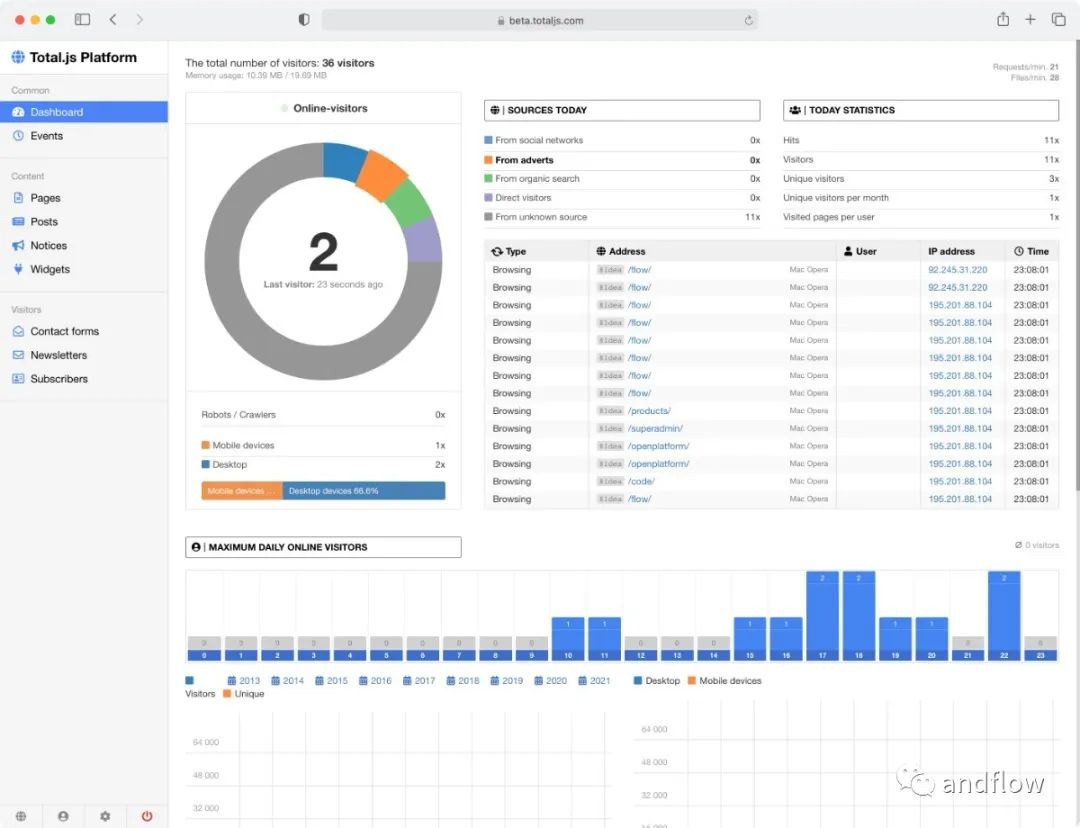
Task: Click the /superadmin/ address link
Action: click(655, 428)
